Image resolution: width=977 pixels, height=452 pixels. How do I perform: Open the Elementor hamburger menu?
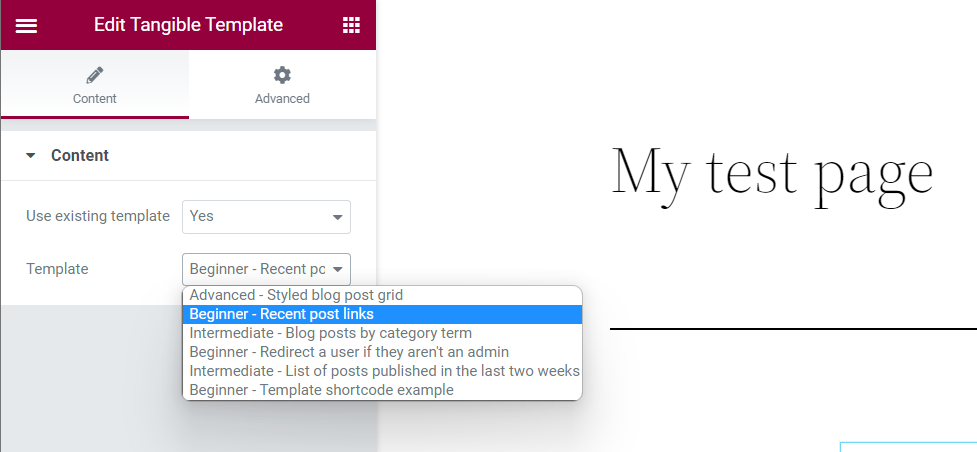coord(26,25)
